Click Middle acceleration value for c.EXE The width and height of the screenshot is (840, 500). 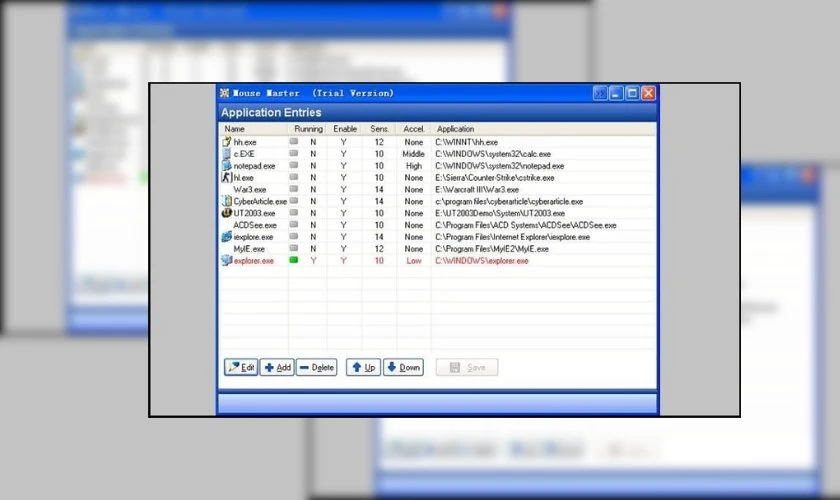(414, 154)
